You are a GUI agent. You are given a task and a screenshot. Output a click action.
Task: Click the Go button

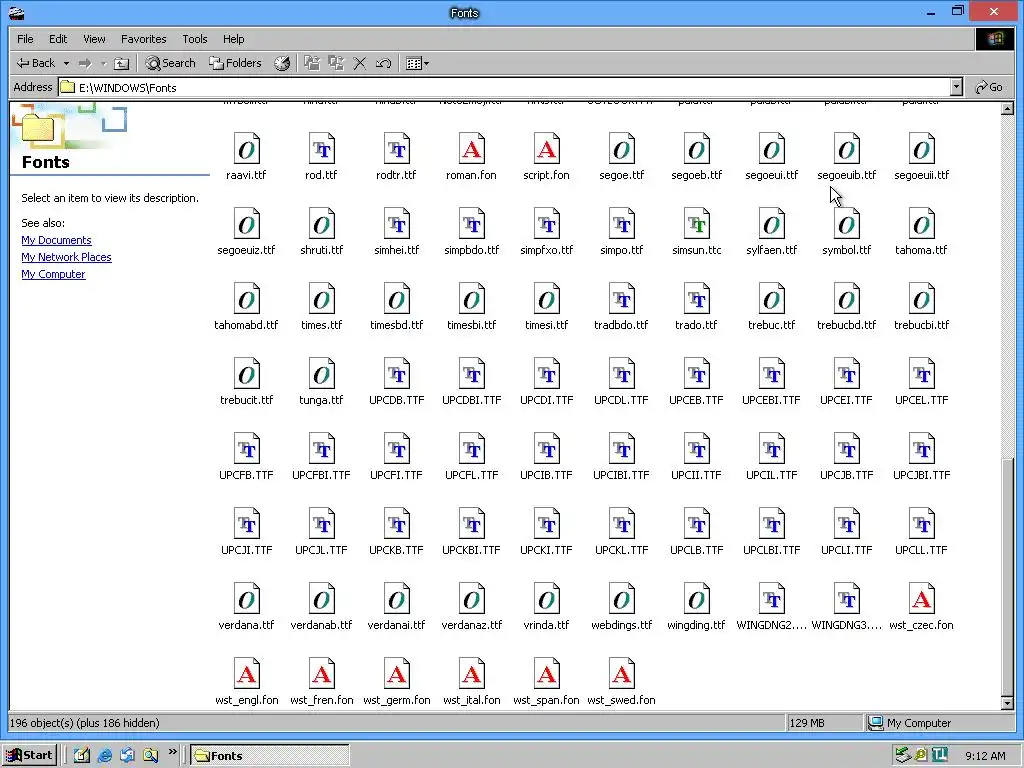[x=989, y=87]
